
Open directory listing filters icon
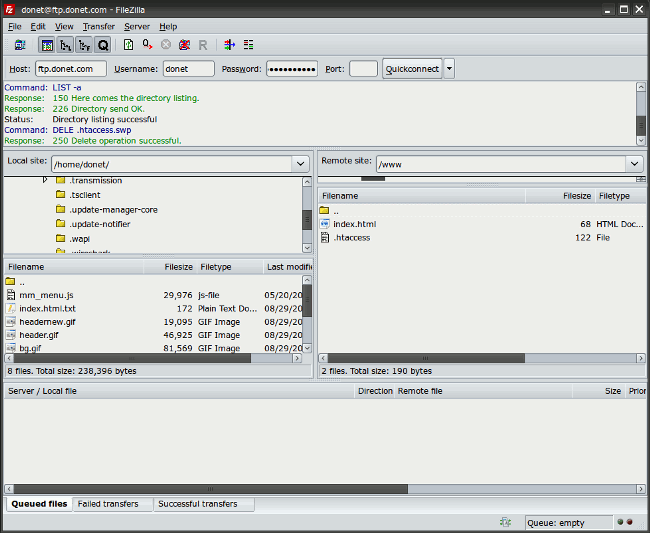point(229,45)
